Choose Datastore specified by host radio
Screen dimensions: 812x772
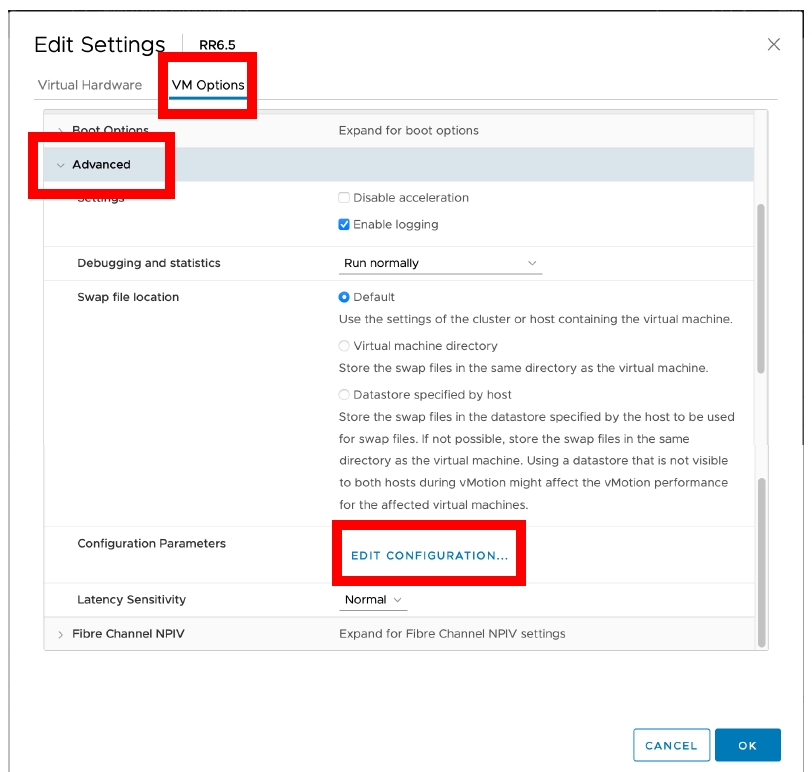pyautogui.click(x=344, y=395)
